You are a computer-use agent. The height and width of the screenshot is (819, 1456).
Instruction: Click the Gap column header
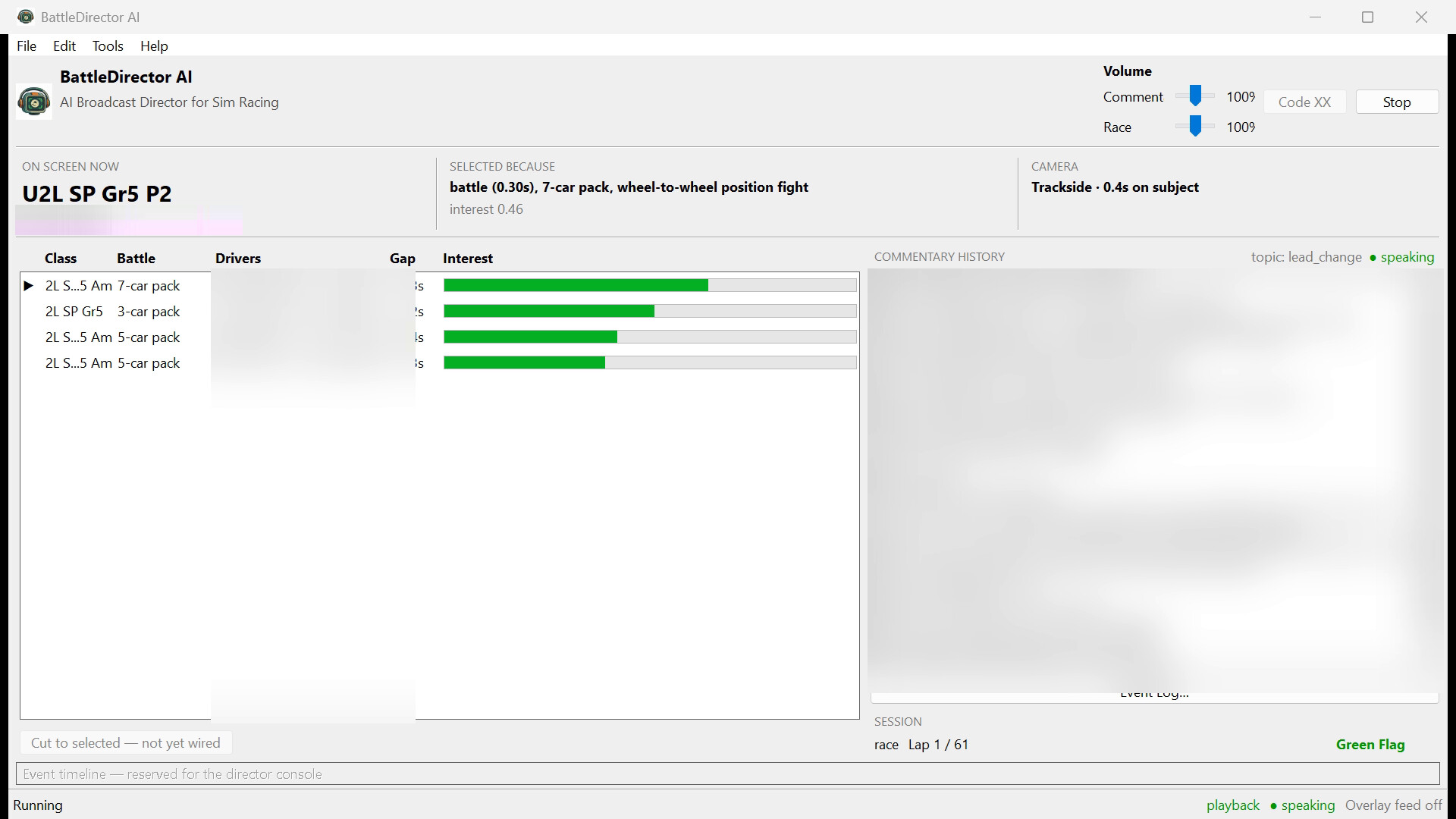[x=403, y=258]
